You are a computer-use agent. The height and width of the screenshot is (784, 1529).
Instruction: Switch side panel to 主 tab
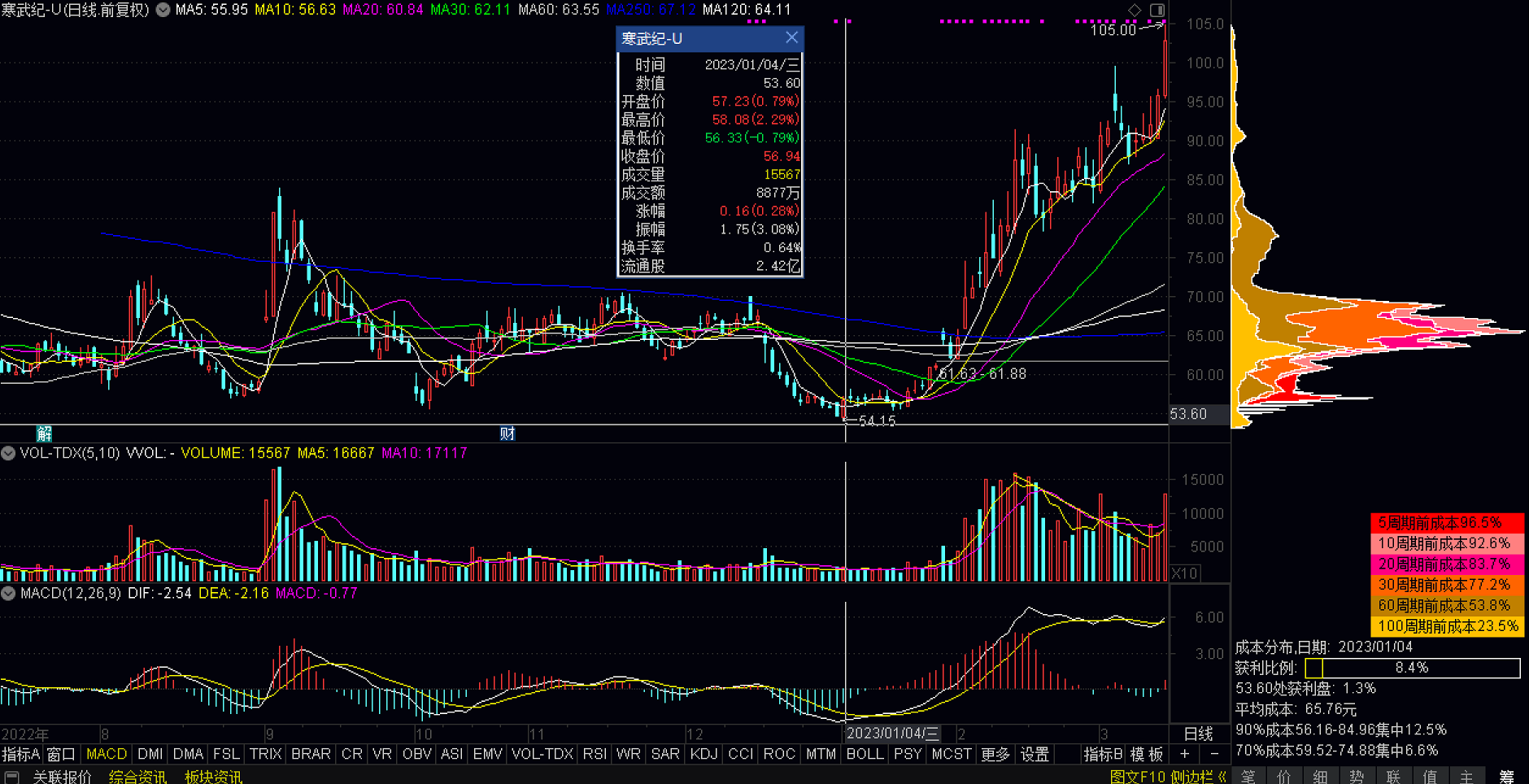coord(1466,777)
